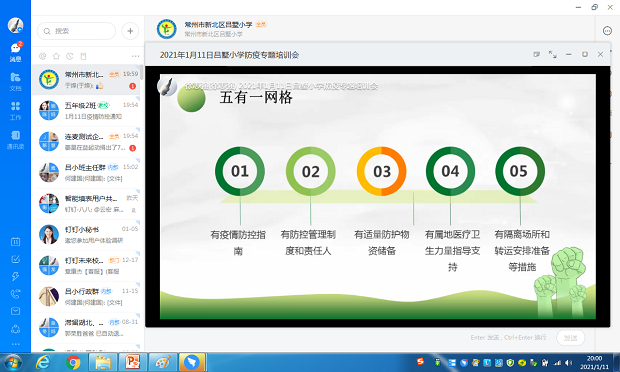The height and width of the screenshot is (372, 620).
Task: Click the chat search box
Action: tap(76, 31)
